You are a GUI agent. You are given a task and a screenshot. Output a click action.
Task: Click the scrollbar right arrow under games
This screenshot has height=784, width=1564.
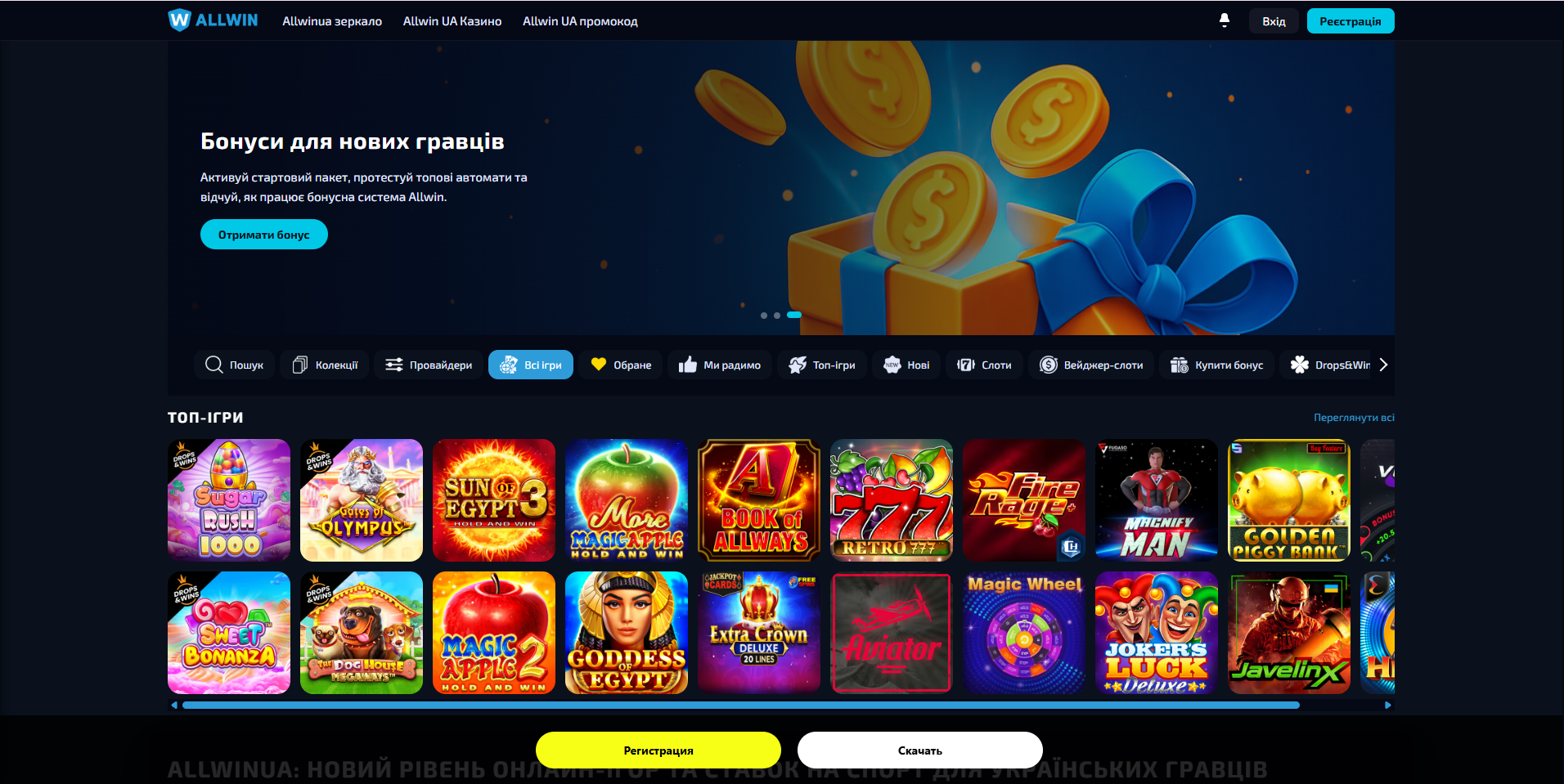click(x=1387, y=705)
